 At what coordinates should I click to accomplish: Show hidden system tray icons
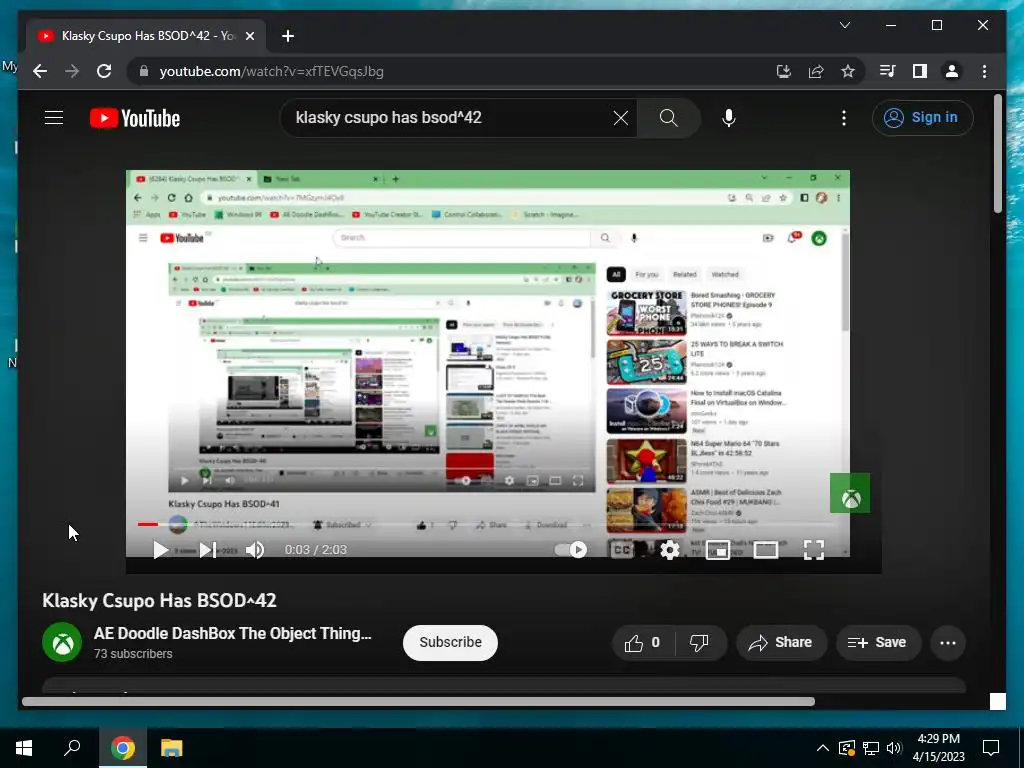coord(823,748)
